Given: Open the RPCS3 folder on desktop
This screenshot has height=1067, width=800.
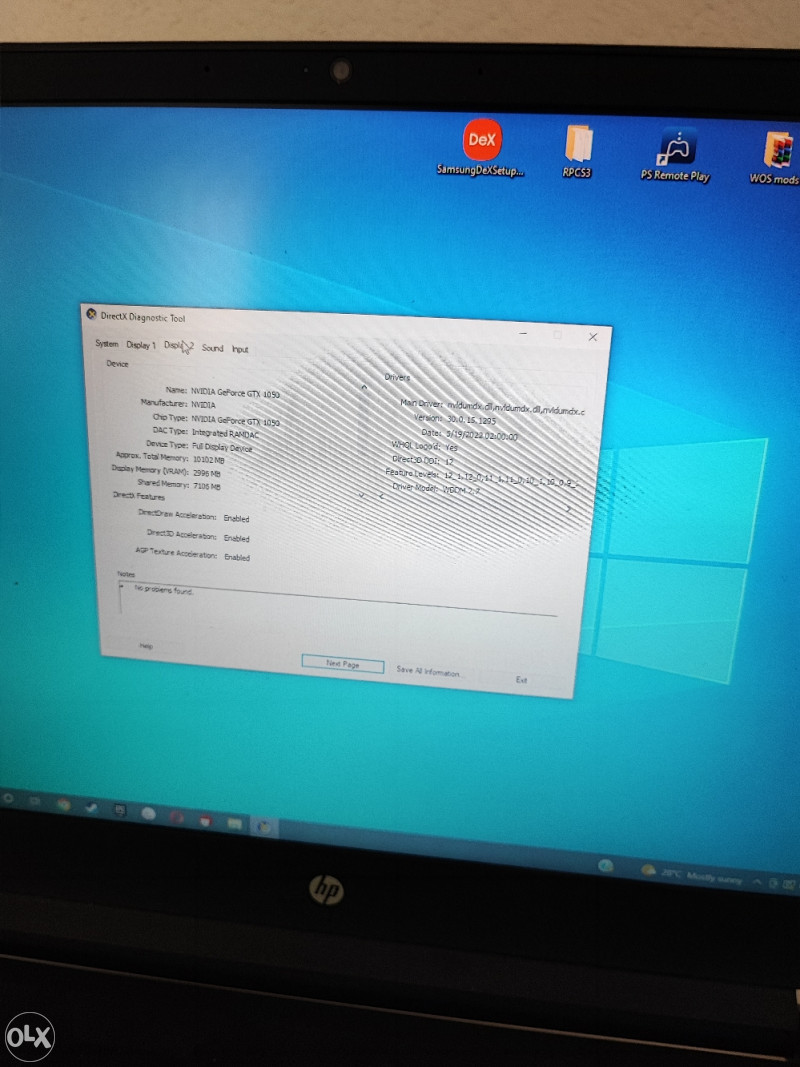Looking at the screenshot, I should click(578, 151).
